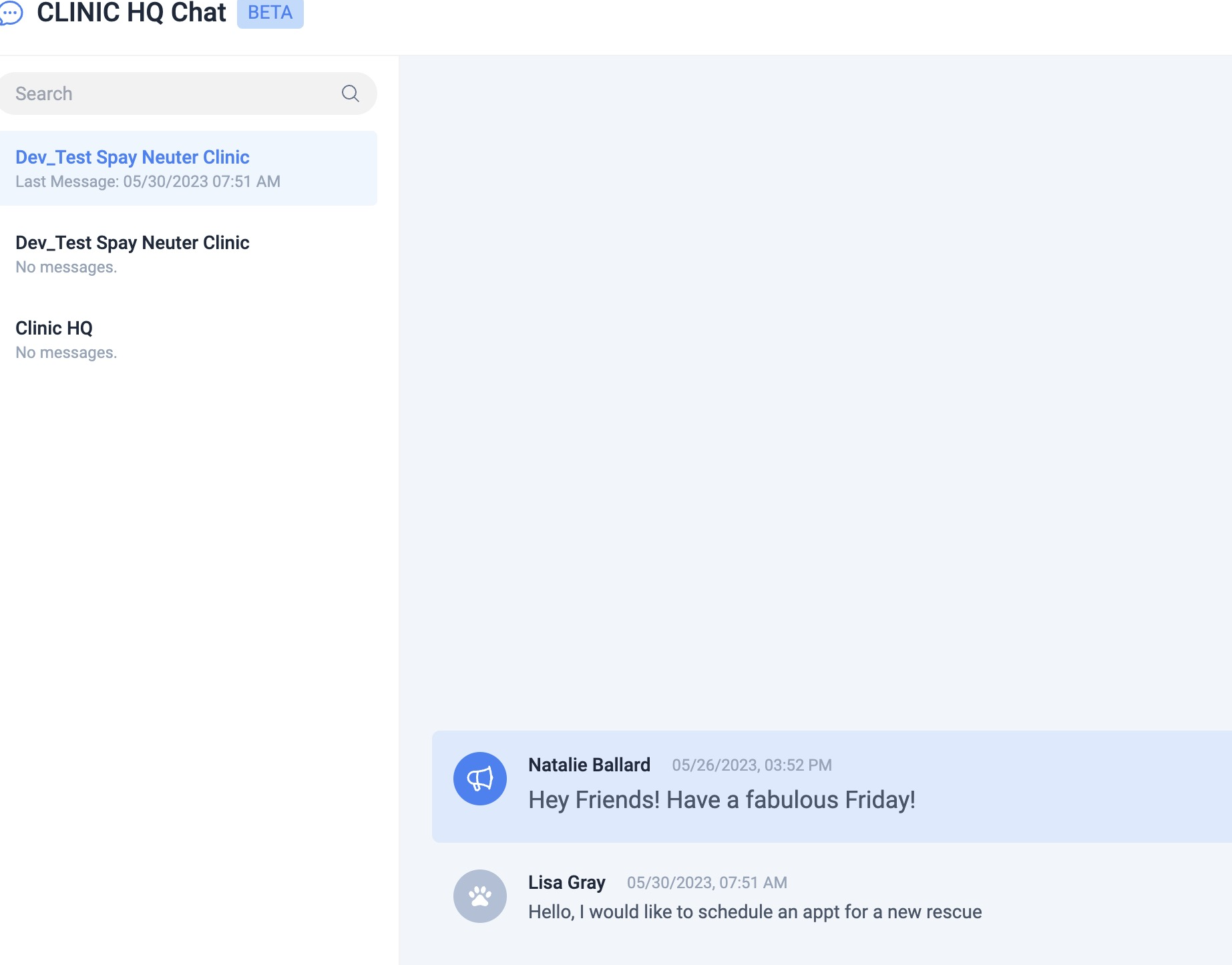Image resolution: width=1232 pixels, height=965 pixels.
Task: Click the 'Have a fabulous Friday!' message text
Action: [x=721, y=800]
